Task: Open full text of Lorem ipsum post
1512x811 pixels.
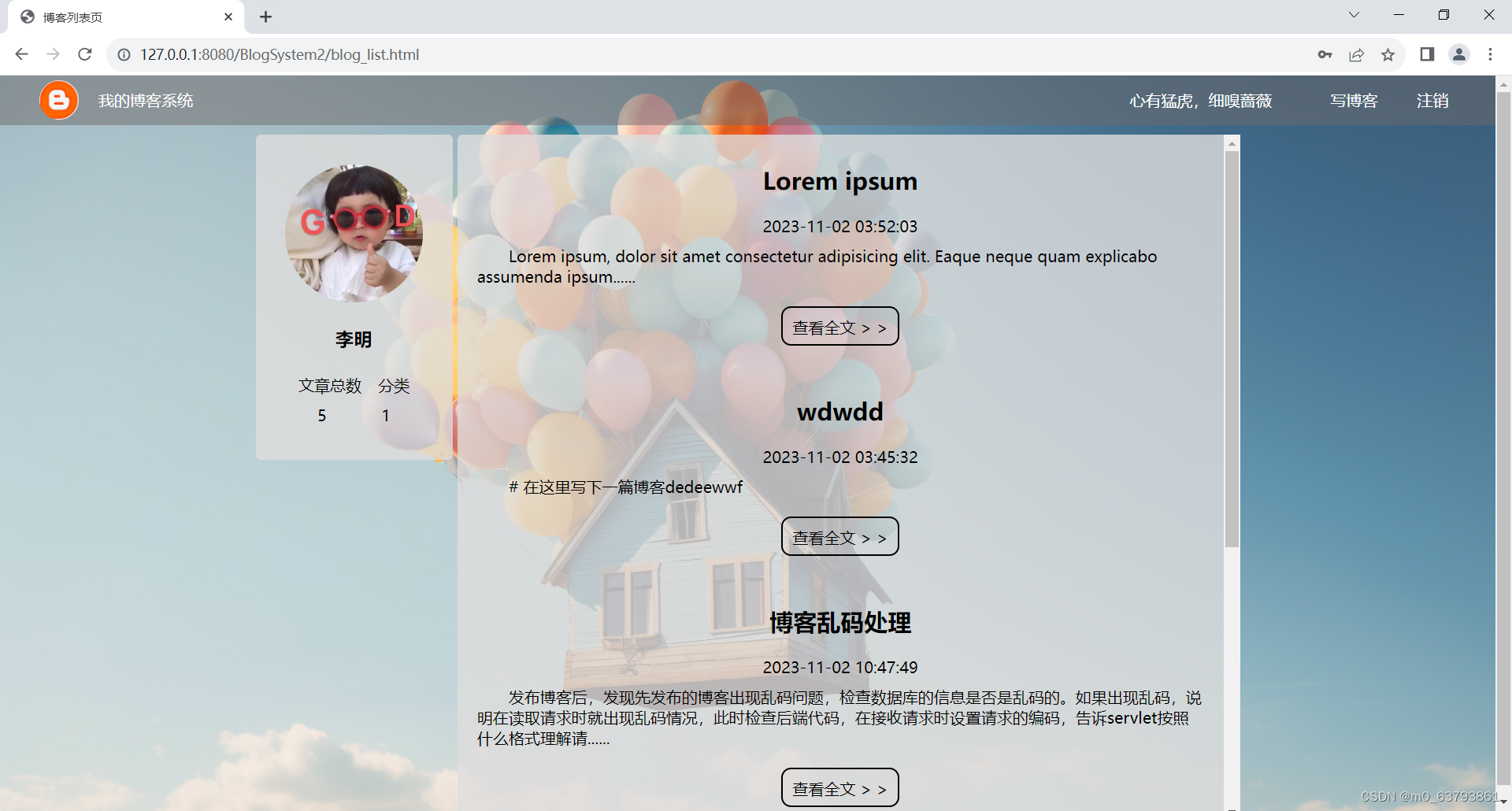Action: pos(839,326)
